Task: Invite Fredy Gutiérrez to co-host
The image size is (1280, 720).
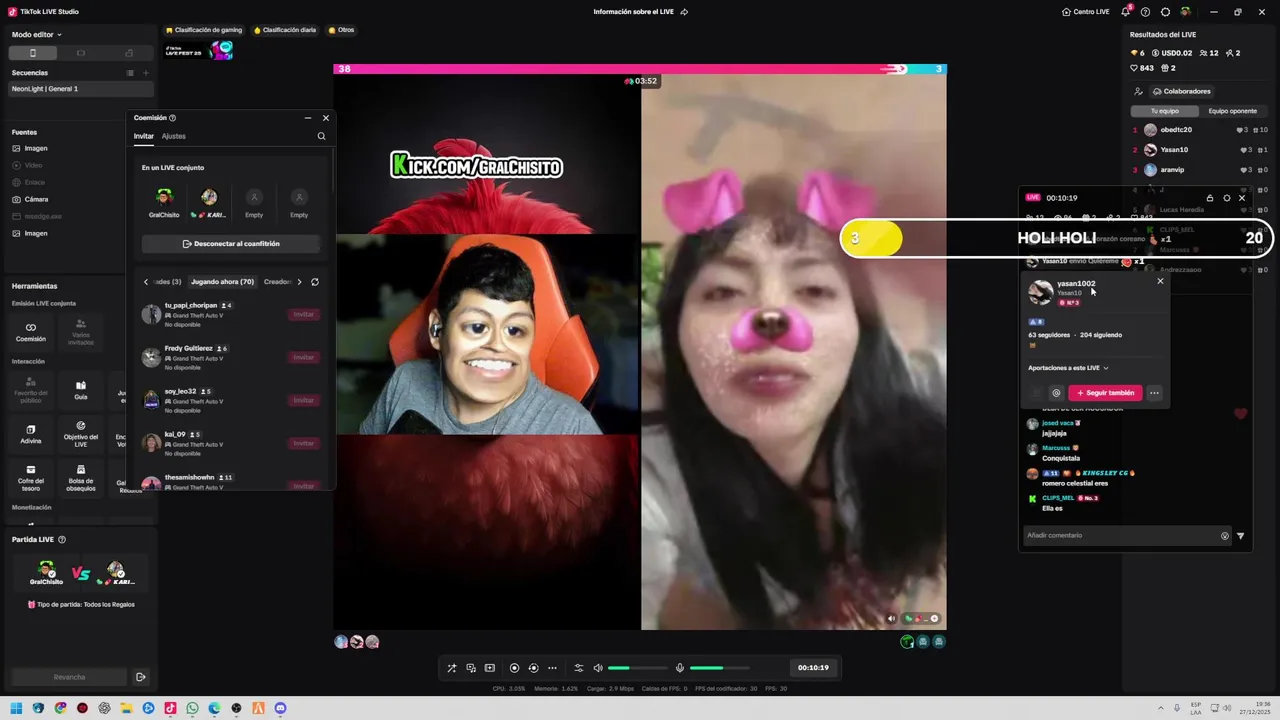Action: coord(303,357)
